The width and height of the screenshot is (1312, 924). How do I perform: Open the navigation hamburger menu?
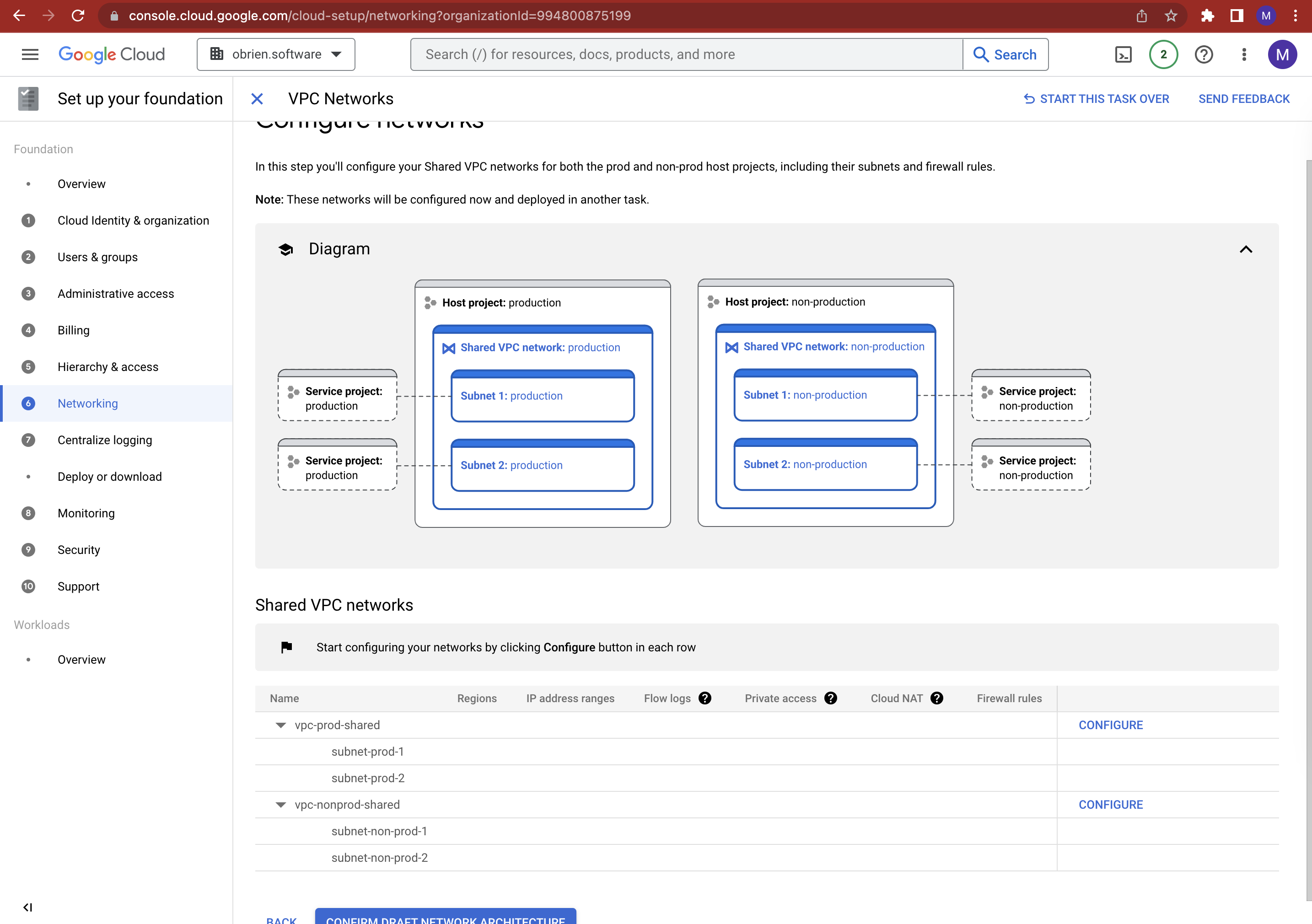[x=30, y=54]
